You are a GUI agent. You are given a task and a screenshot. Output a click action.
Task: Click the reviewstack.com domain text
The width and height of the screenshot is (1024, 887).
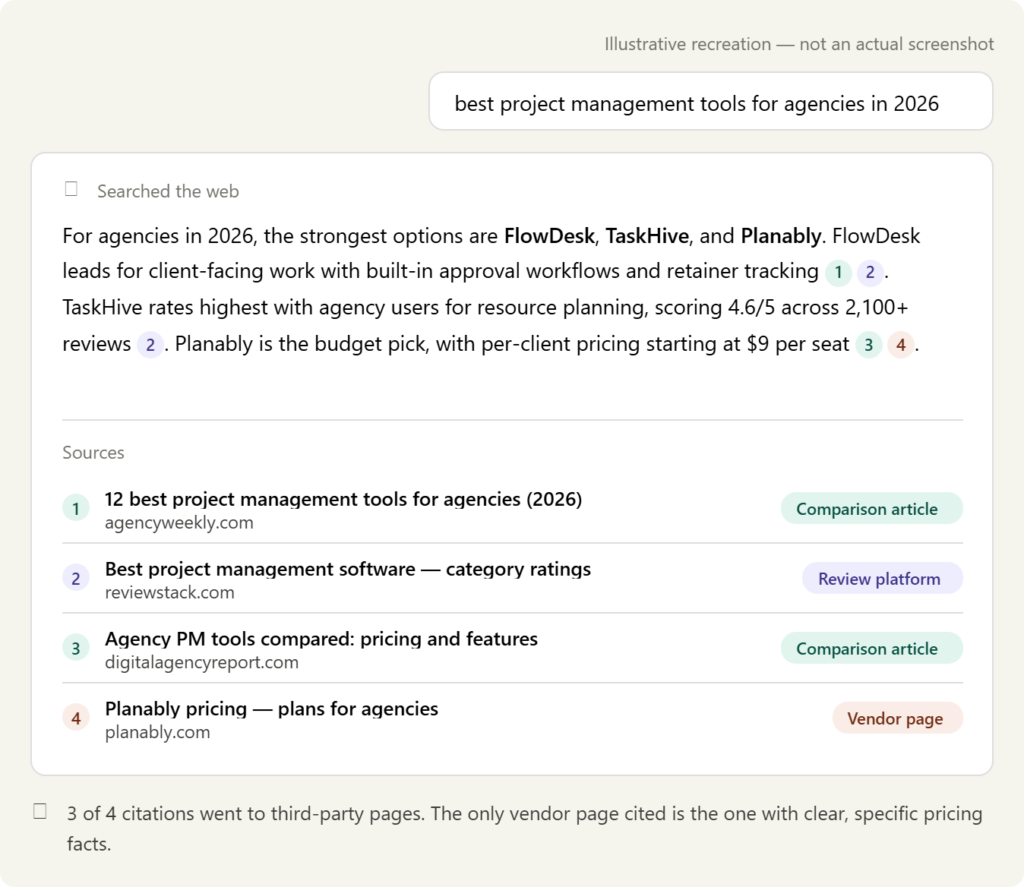(170, 593)
